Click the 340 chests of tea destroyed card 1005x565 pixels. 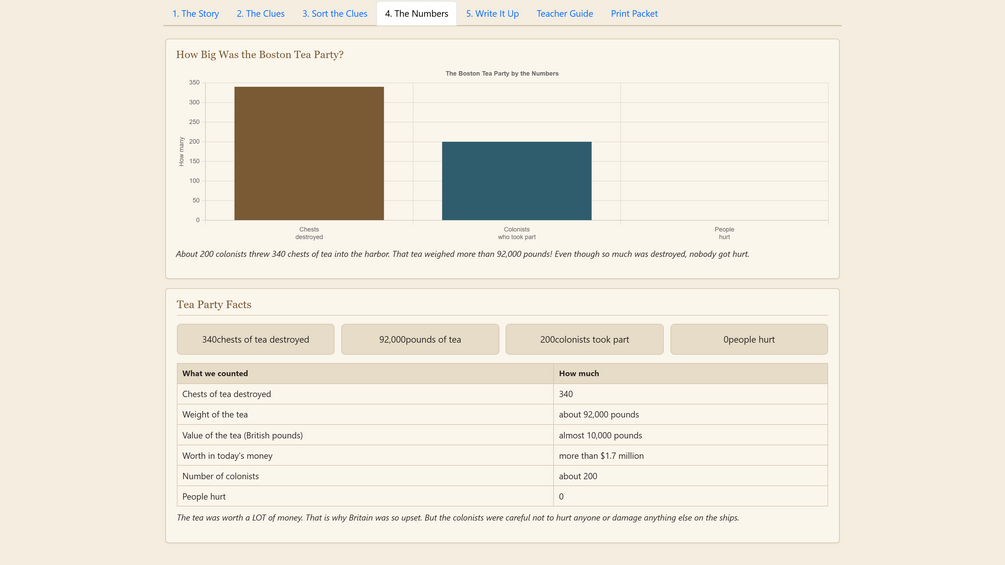point(256,339)
